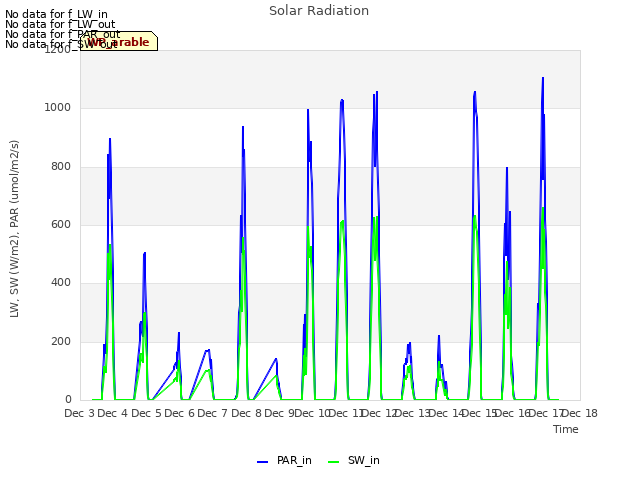The image size is (640, 480).
Task: Click the Time x-axis label
Action: (566, 429)
